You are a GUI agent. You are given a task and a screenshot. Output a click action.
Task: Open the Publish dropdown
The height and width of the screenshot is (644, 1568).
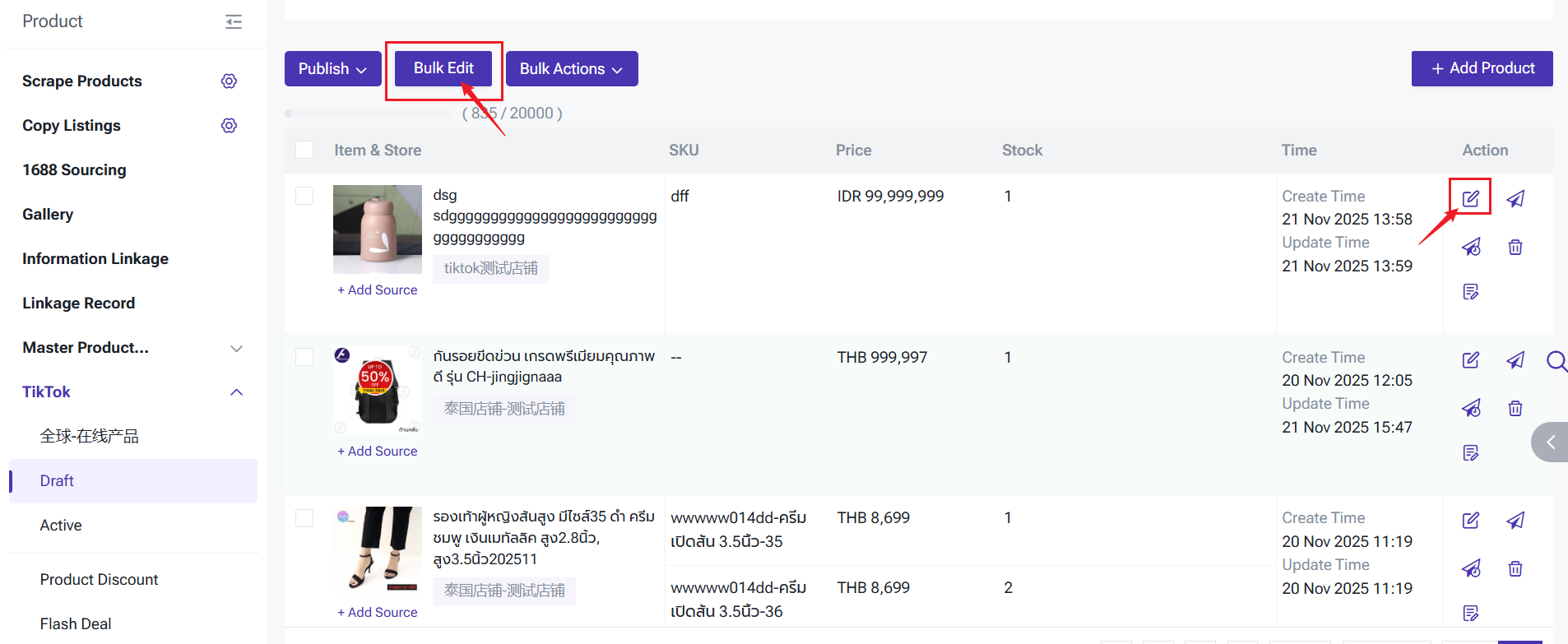tap(332, 69)
